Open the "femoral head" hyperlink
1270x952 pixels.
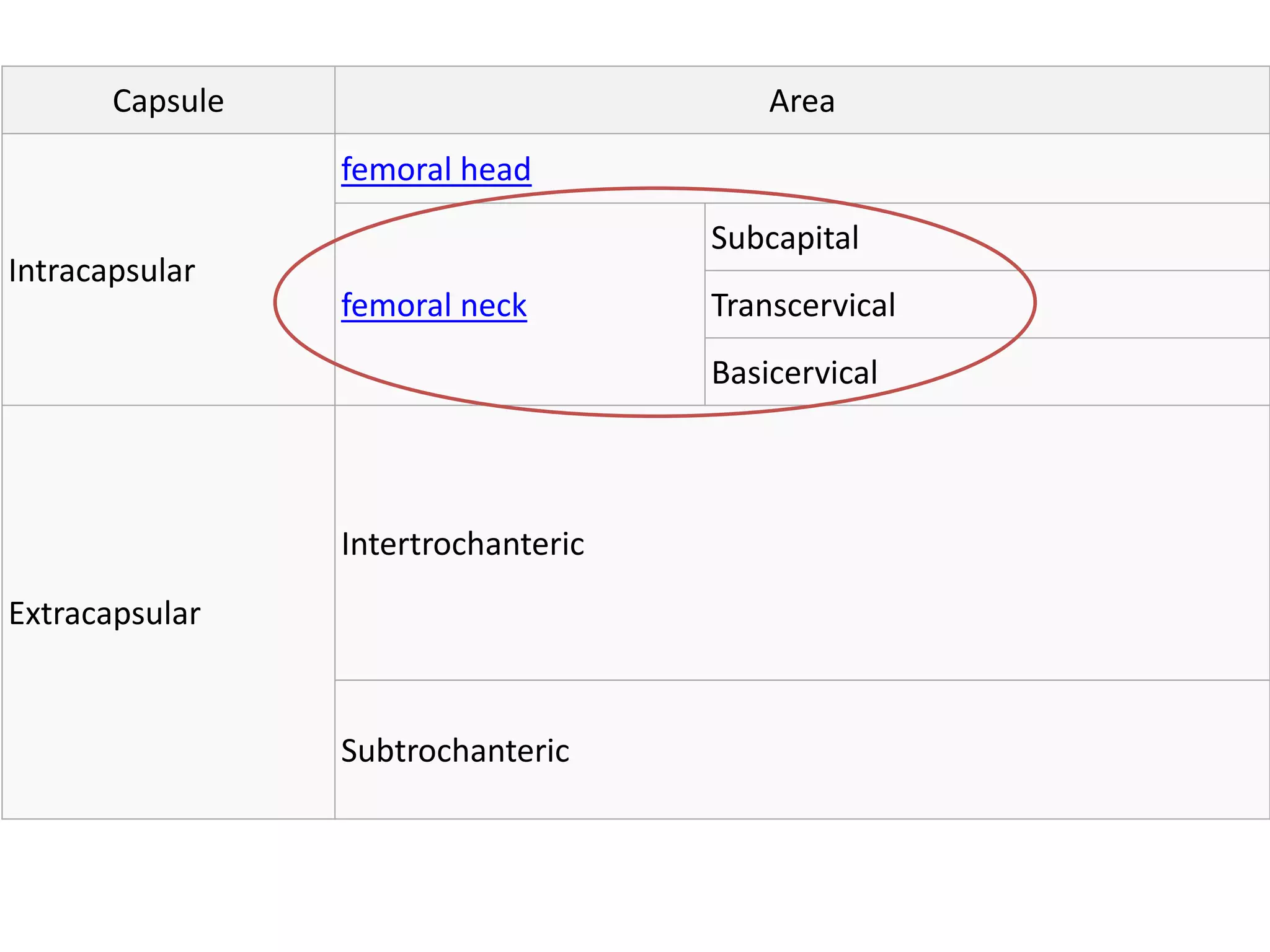coord(435,169)
